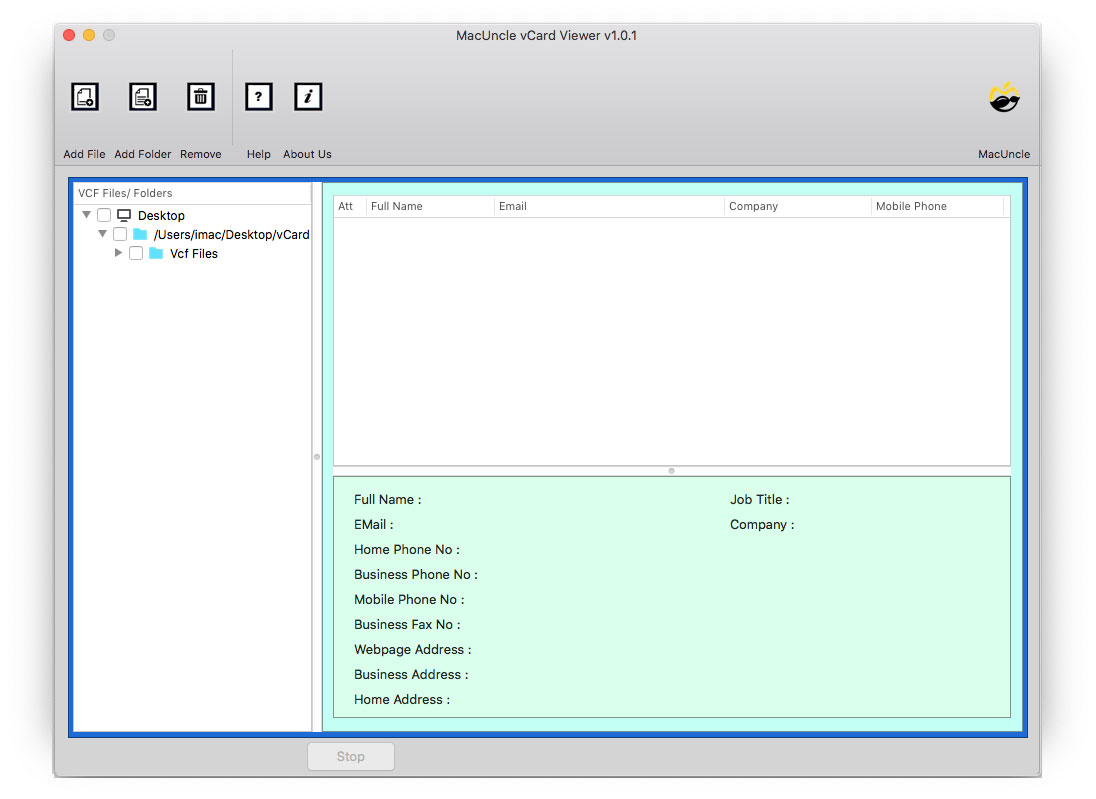Check the /Users/imac/Desktop/vCard folder checkbox
1096x799 pixels.
point(120,235)
